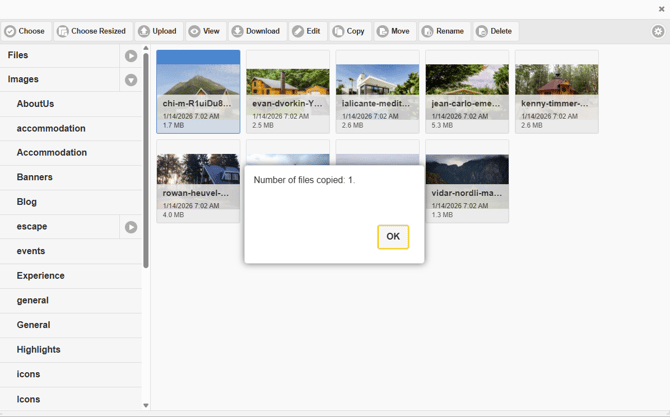670x417 pixels.
Task: Open the capitalized Icons folder
Action: [71, 399]
